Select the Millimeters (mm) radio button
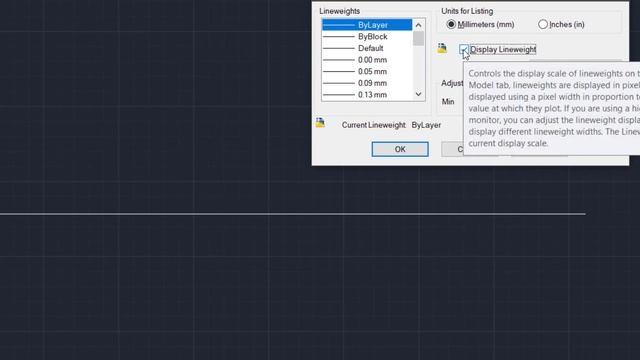Screen dimensions: 640x360 (451, 24)
